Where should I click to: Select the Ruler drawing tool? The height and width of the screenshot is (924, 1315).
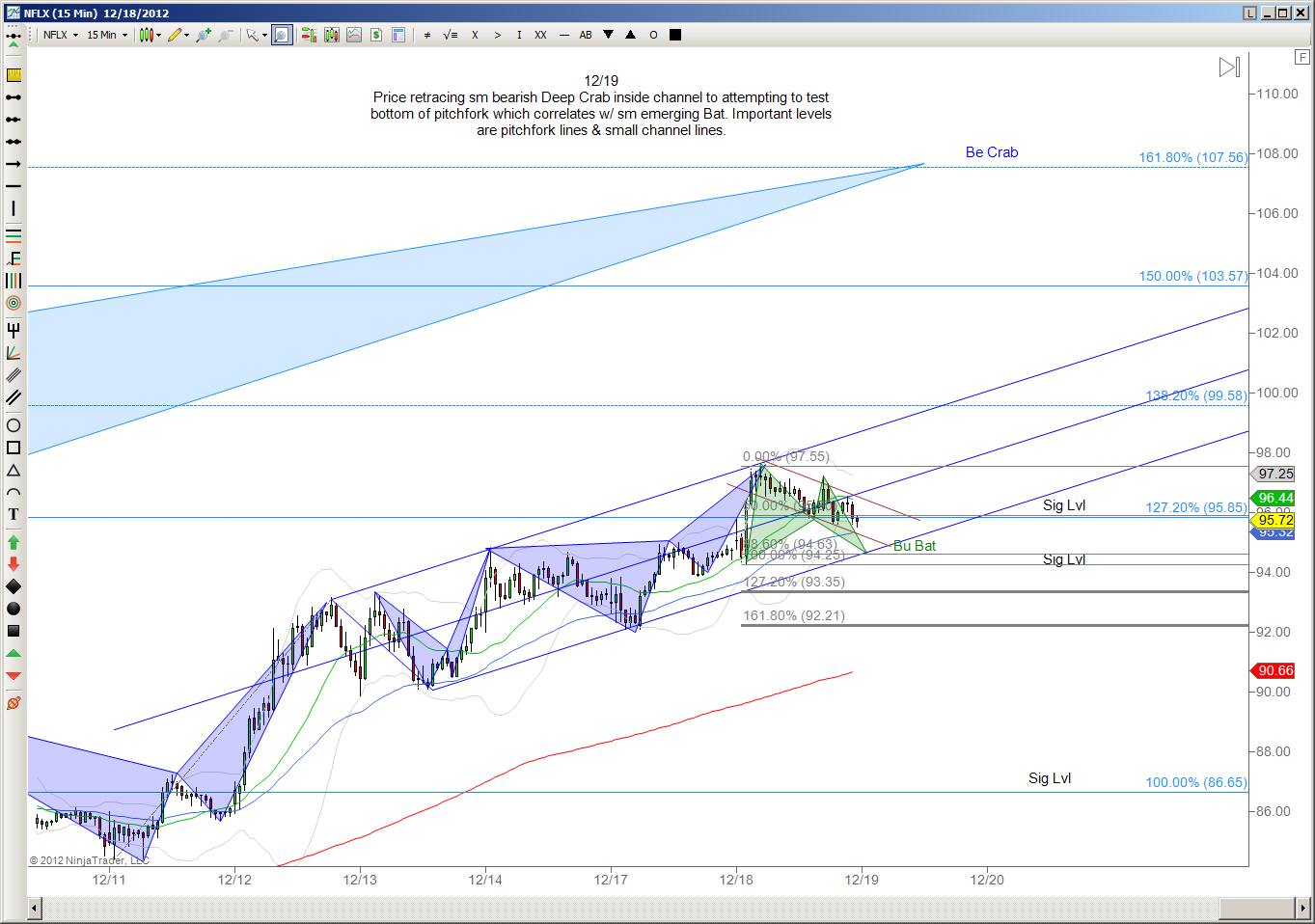(x=14, y=75)
